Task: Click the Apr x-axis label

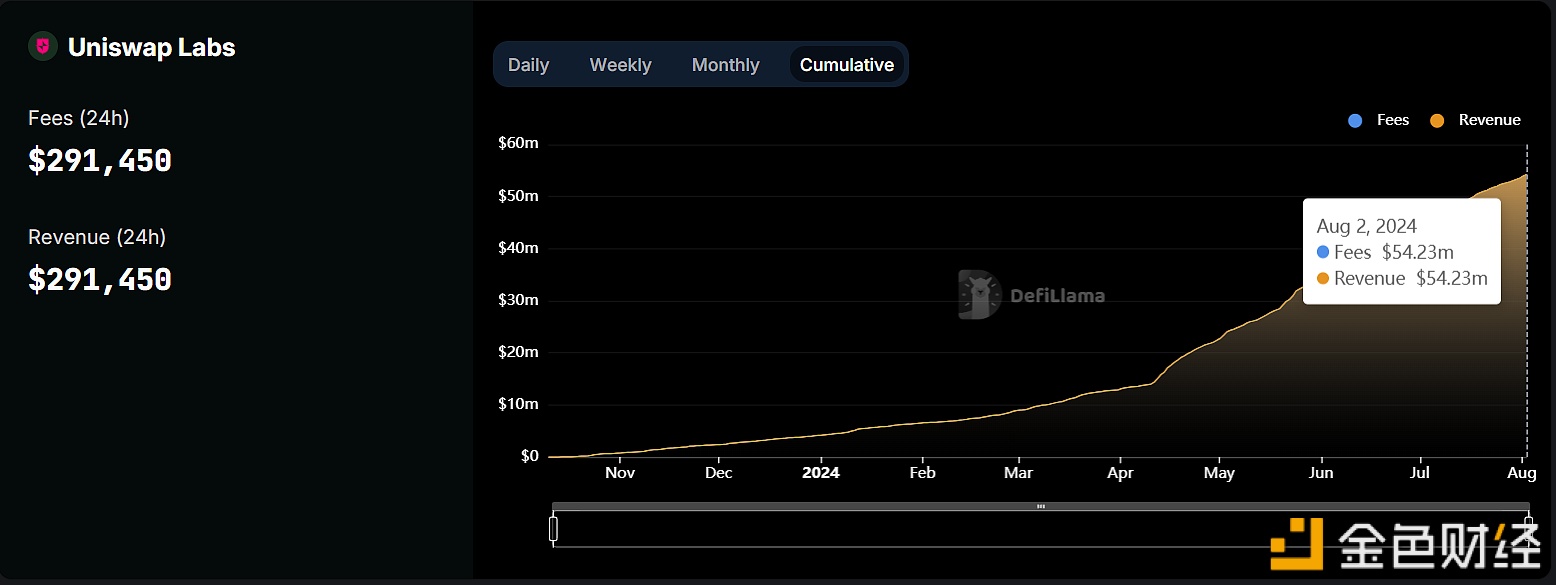Action: [1120, 472]
